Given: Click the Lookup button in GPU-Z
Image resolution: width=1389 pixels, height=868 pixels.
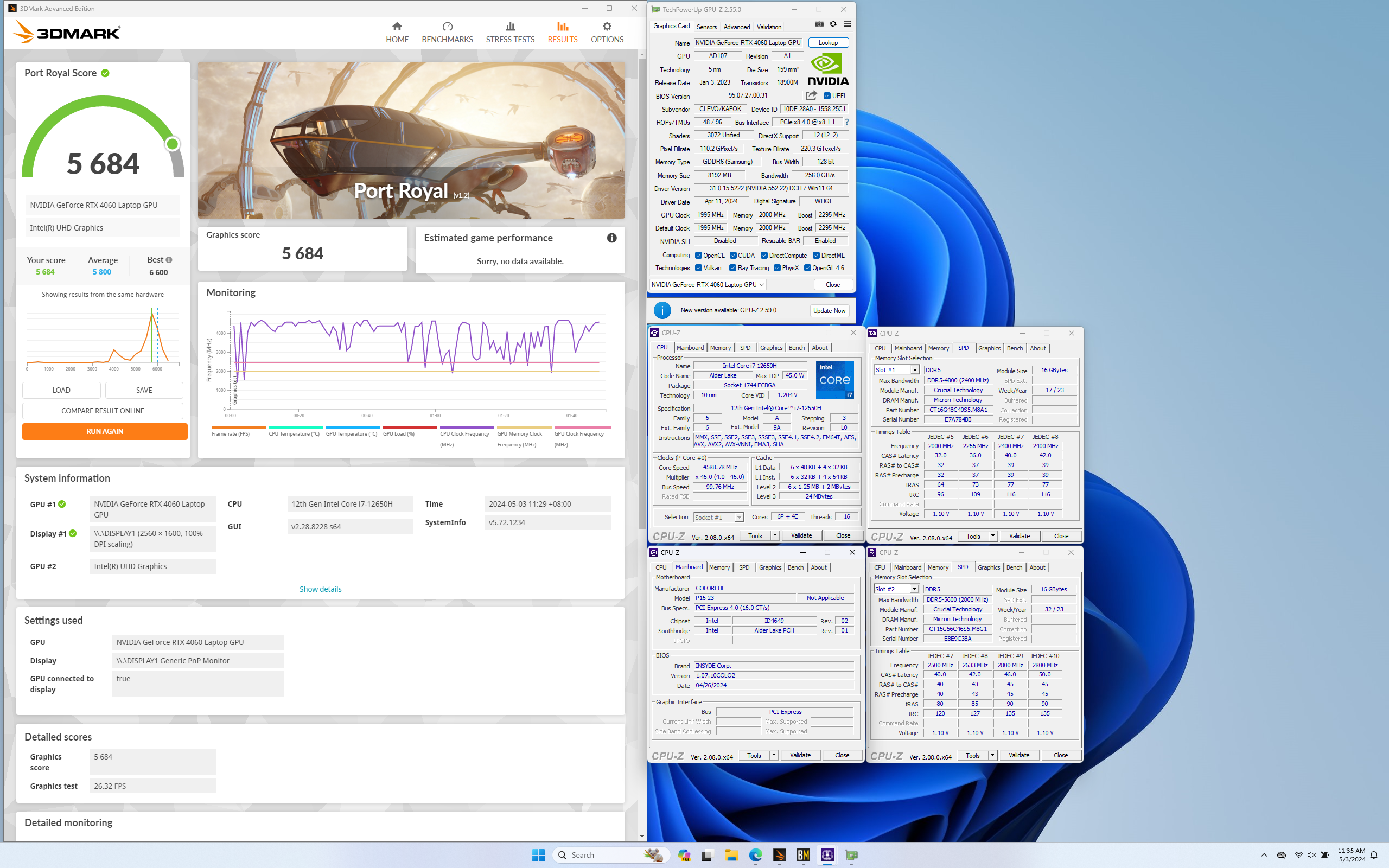Looking at the screenshot, I should 827,43.
